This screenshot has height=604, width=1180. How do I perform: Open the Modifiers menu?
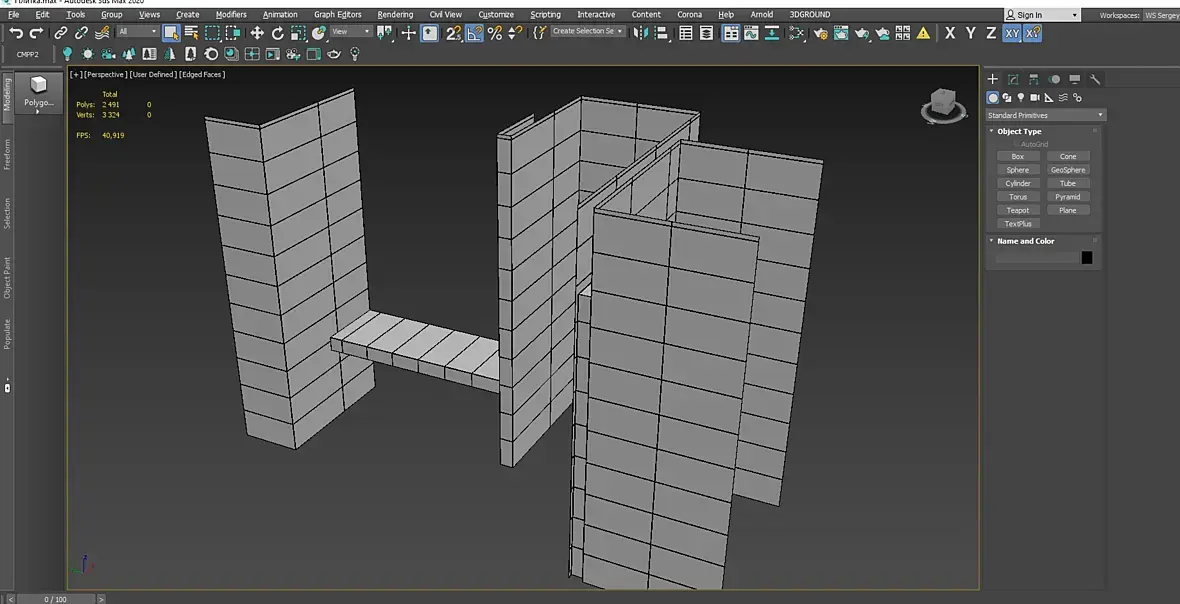click(x=231, y=15)
